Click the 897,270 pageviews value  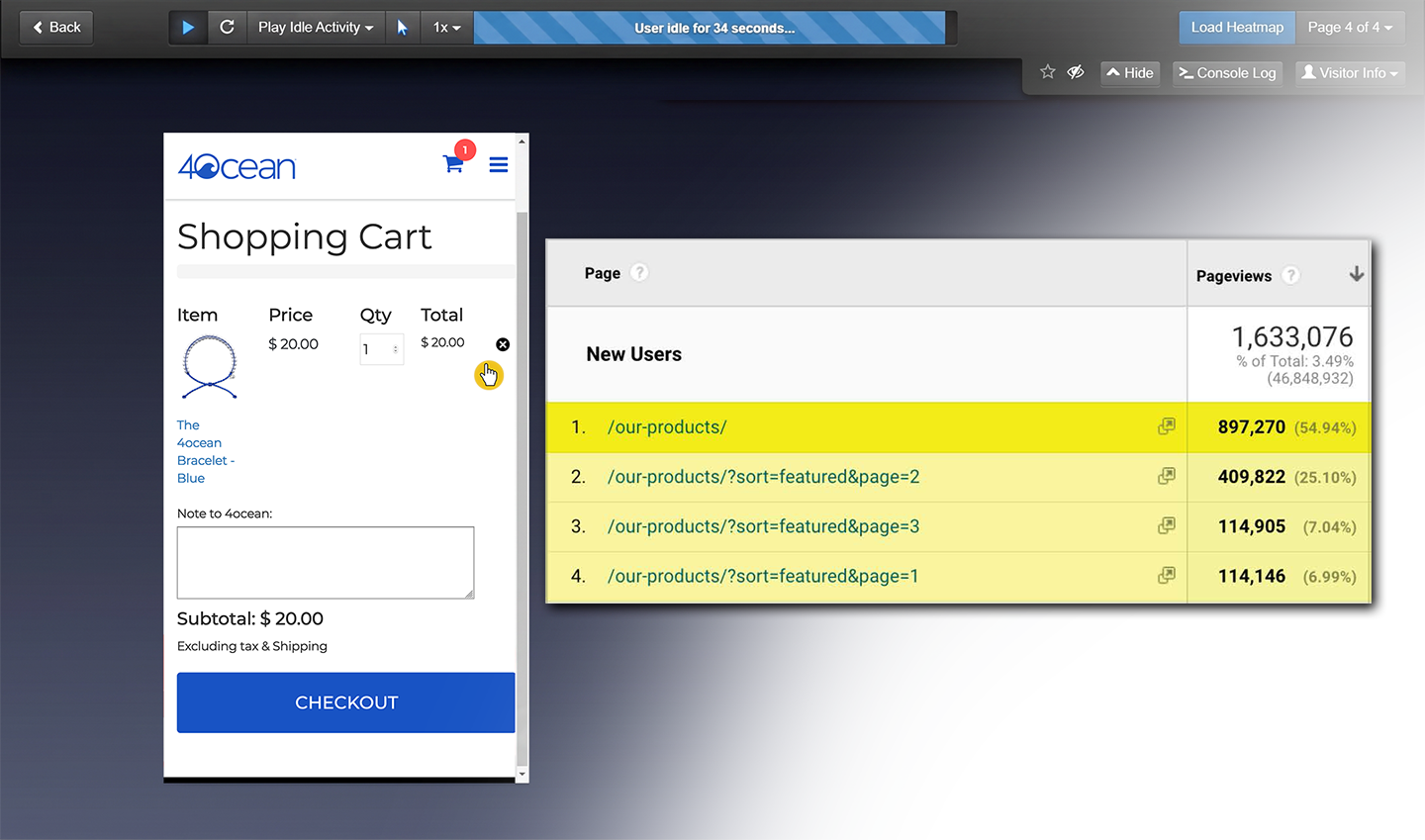[1252, 427]
